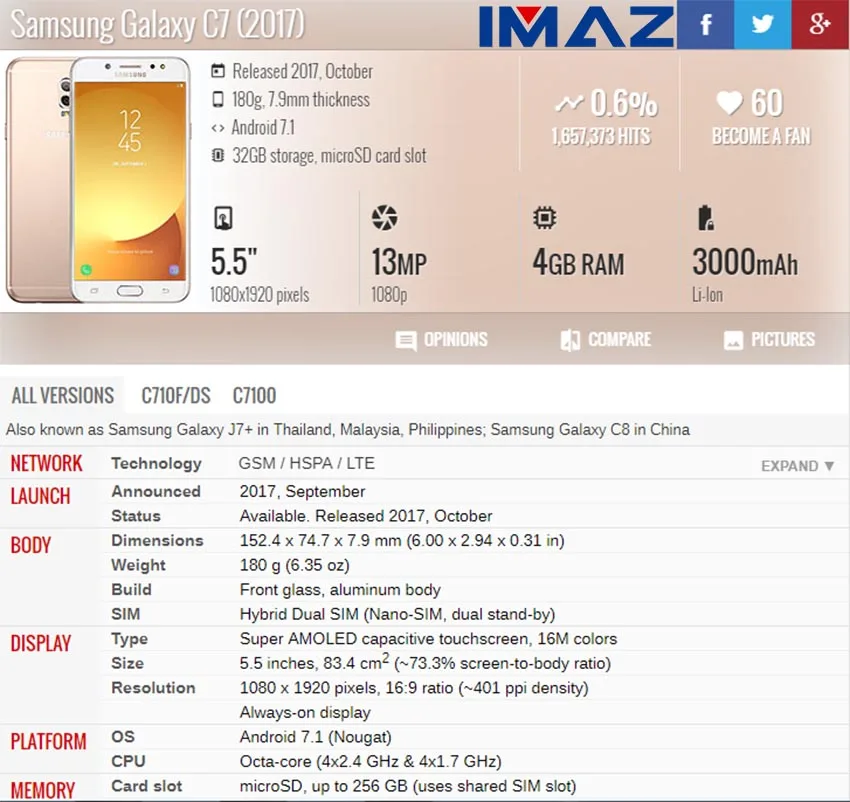This screenshot has width=850, height=802.
Task: Click the Launch category heading
Action: 40,496
